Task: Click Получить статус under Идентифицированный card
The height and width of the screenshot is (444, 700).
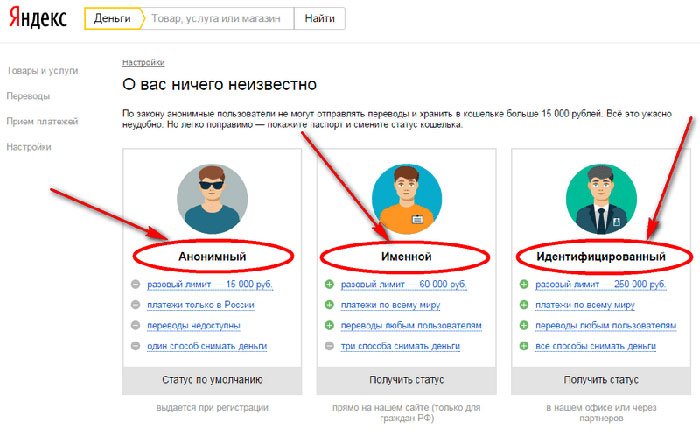Action: coord(601,380)
